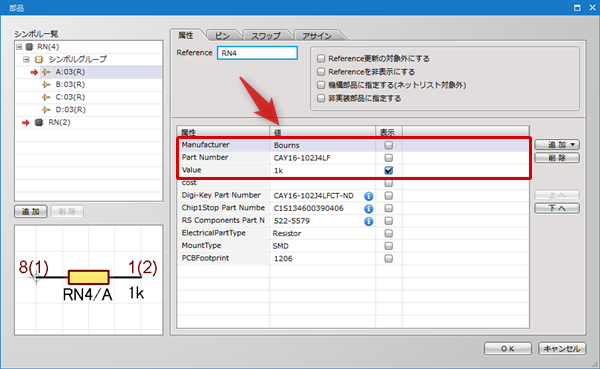The width and height of the screenshot is (600, 369).
Task: Click the 上へ move up button
Action: click(557, 195)
